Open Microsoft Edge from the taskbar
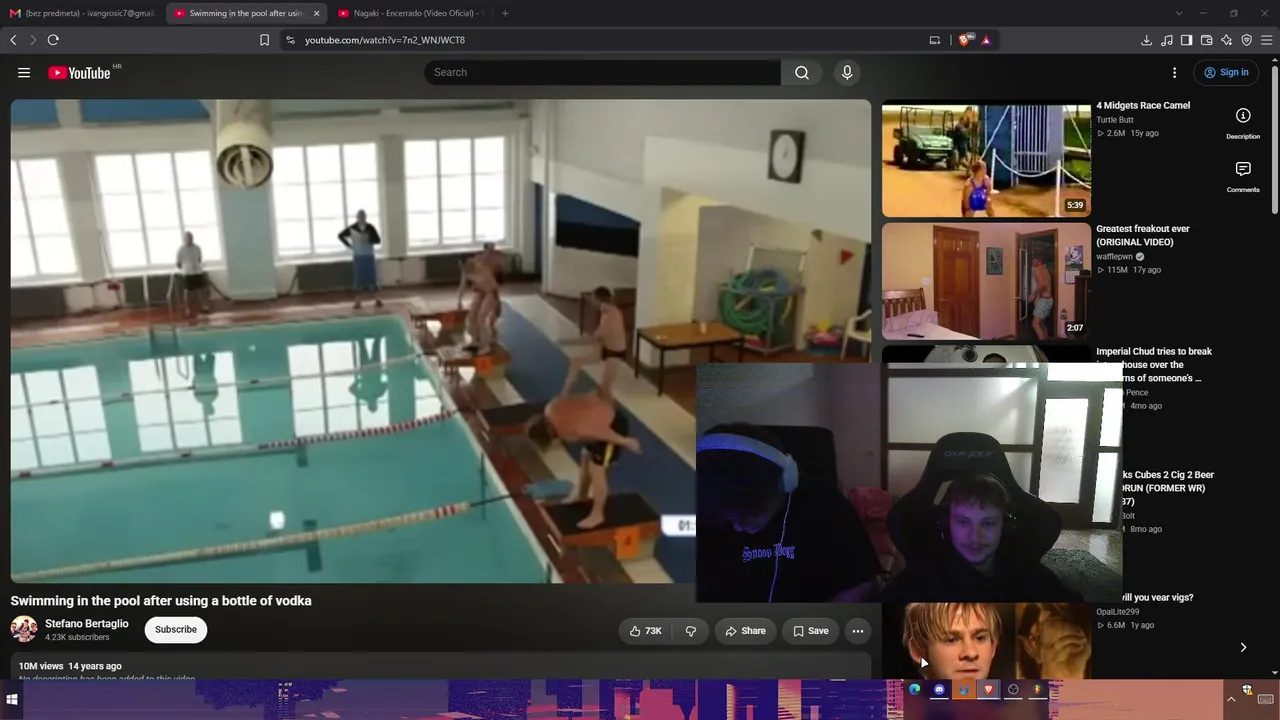1280x720 pixels. click(x=914, y=689)
